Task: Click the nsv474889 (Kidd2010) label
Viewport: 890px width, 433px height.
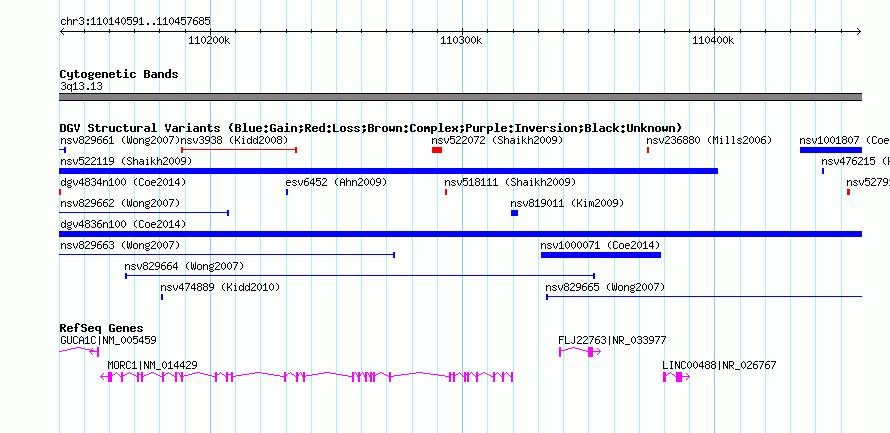Action: click(x=220, y=288)
